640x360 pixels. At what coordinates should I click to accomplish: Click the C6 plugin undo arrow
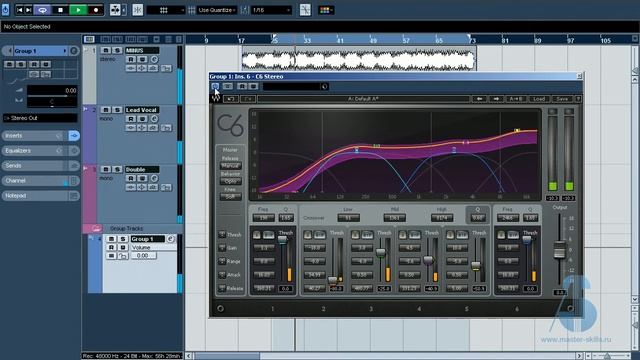coord(231,99)
